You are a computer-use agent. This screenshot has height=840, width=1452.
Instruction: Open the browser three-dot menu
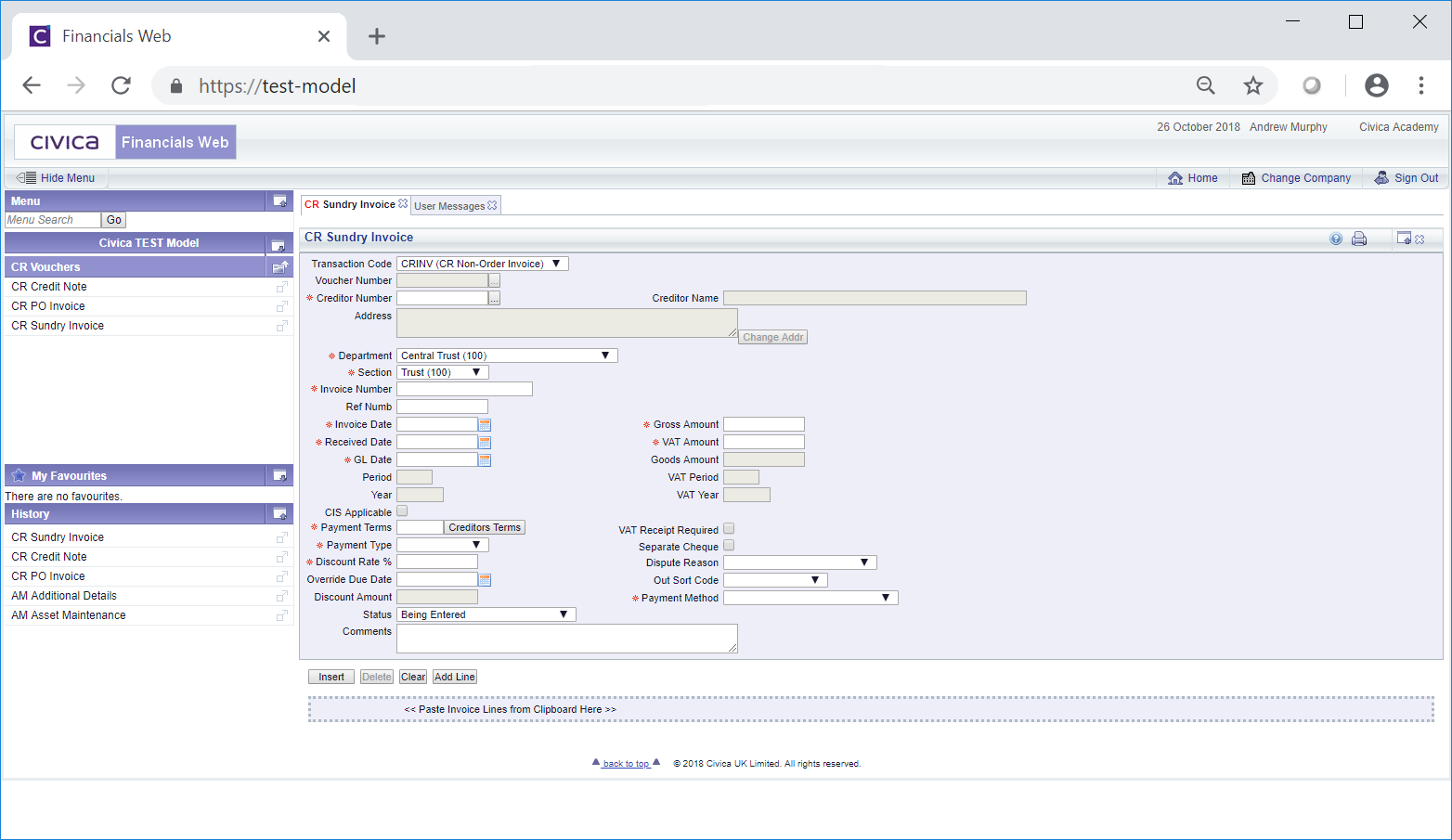pos(1421,85)
